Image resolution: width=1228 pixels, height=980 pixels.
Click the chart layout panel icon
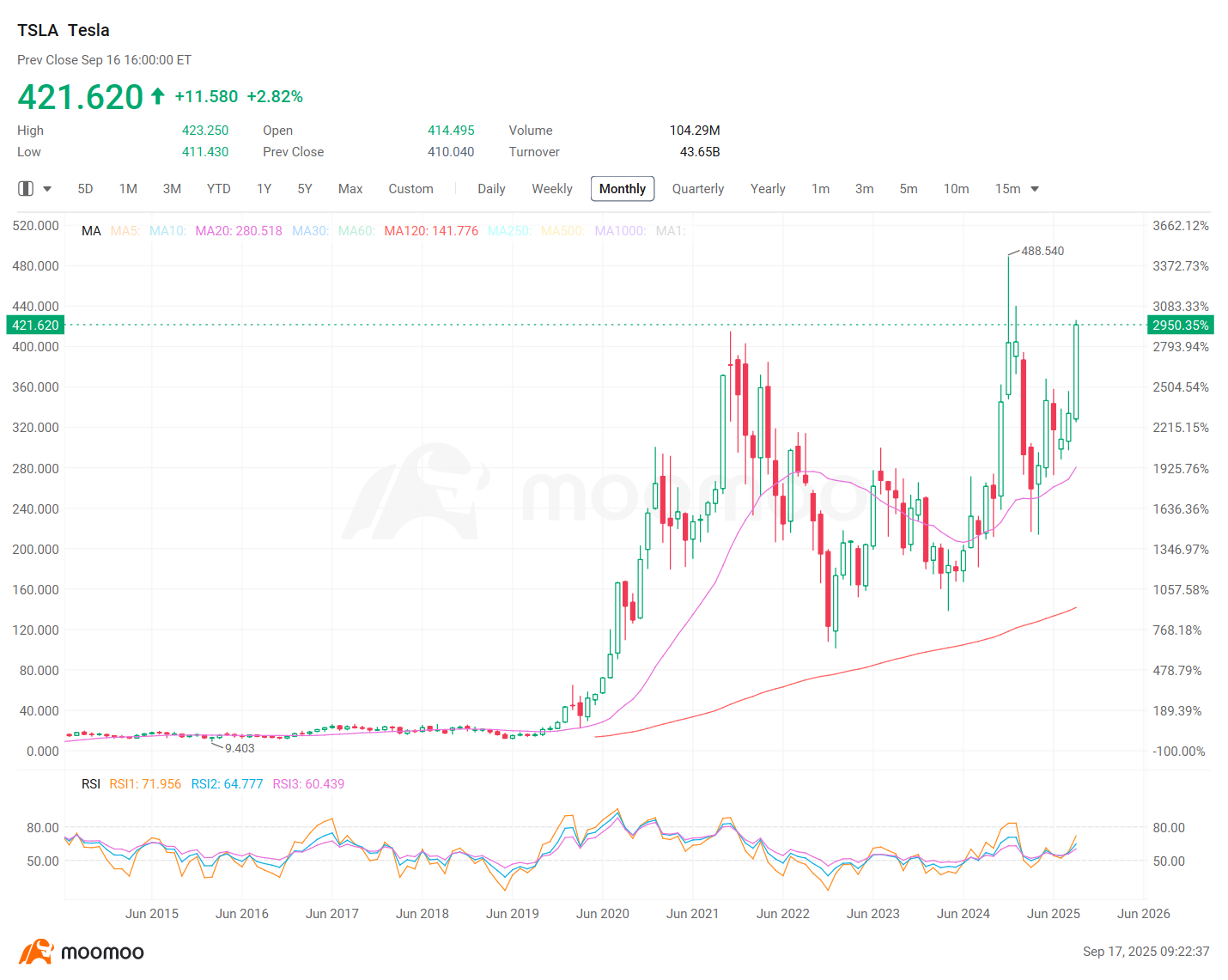pyautogui.click(x=26, y=189)
